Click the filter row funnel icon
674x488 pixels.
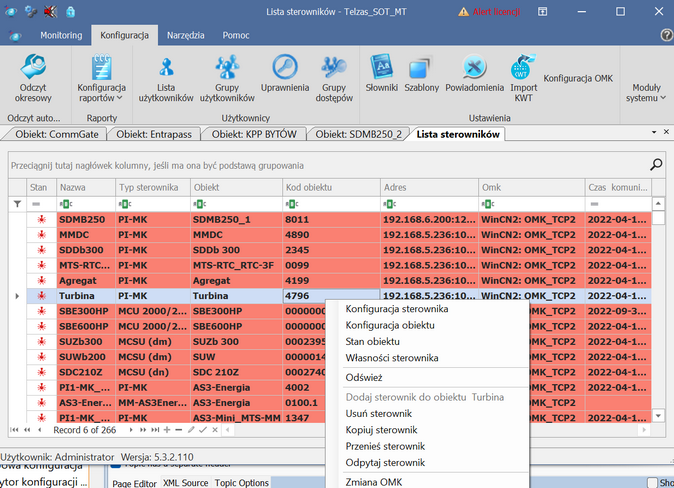[x=17, y=204]
